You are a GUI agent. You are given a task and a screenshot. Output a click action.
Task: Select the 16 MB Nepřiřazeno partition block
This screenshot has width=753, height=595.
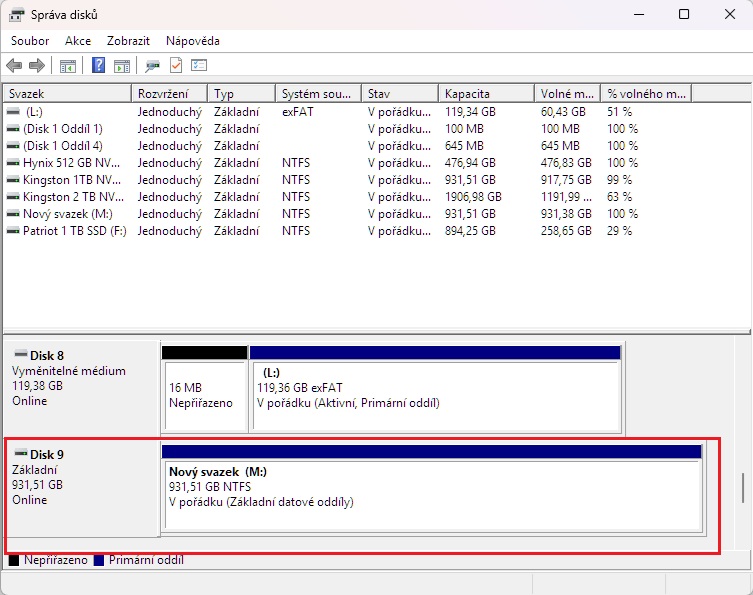click(x=205, y=389)
